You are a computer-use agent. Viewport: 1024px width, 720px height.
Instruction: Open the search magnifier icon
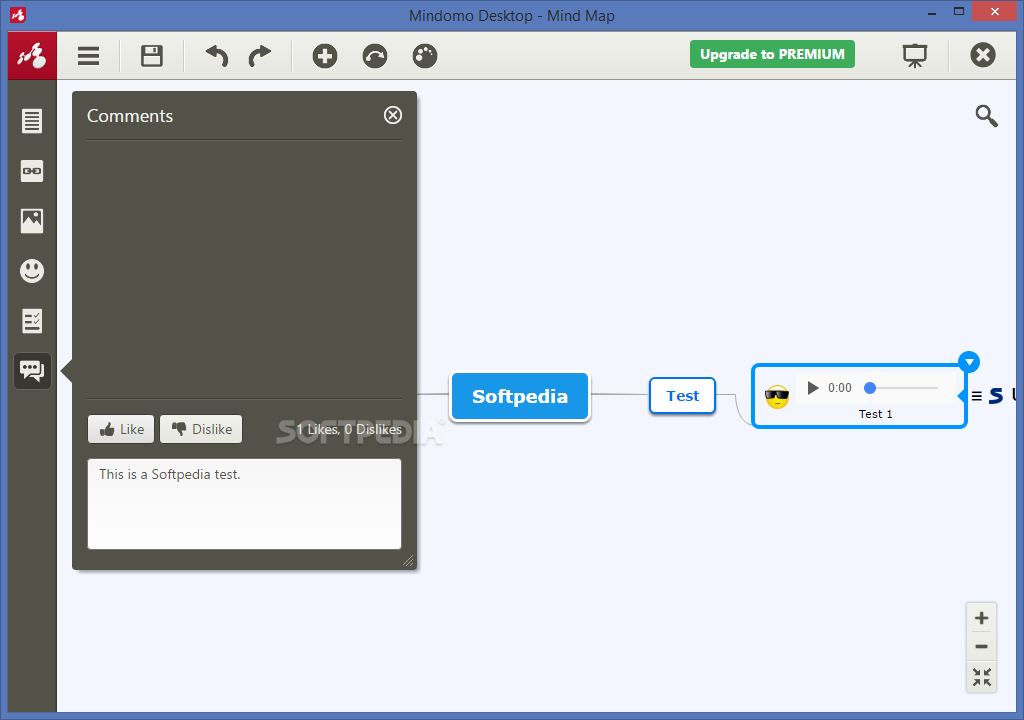coord(986,116)
